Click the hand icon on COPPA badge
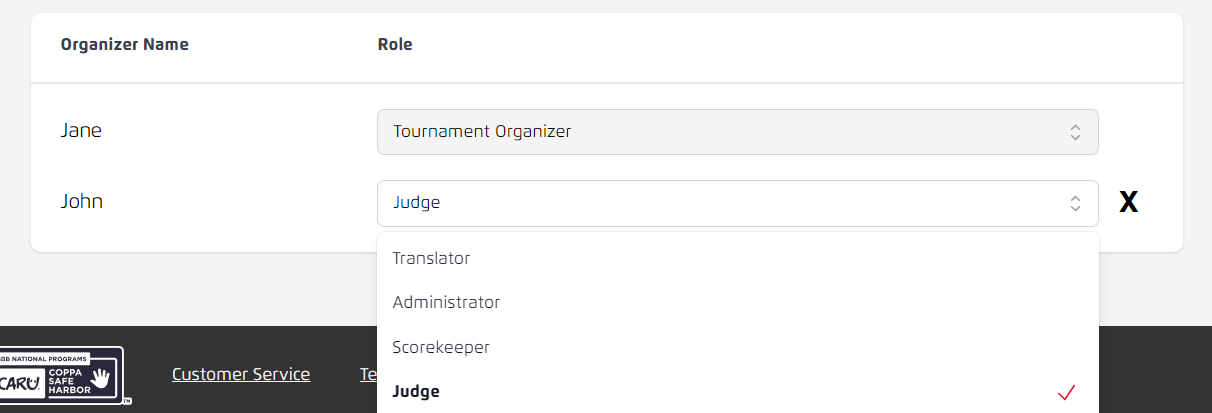1212x413 pixels. pos(101,379)
